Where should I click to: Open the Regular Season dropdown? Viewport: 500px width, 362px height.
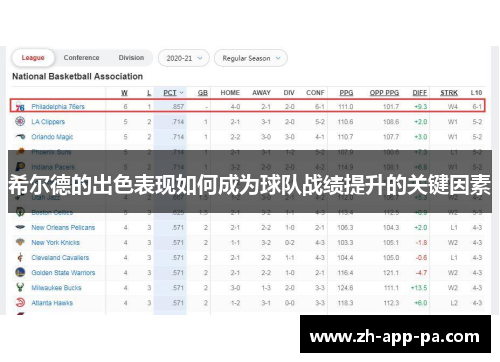point(251,58)
